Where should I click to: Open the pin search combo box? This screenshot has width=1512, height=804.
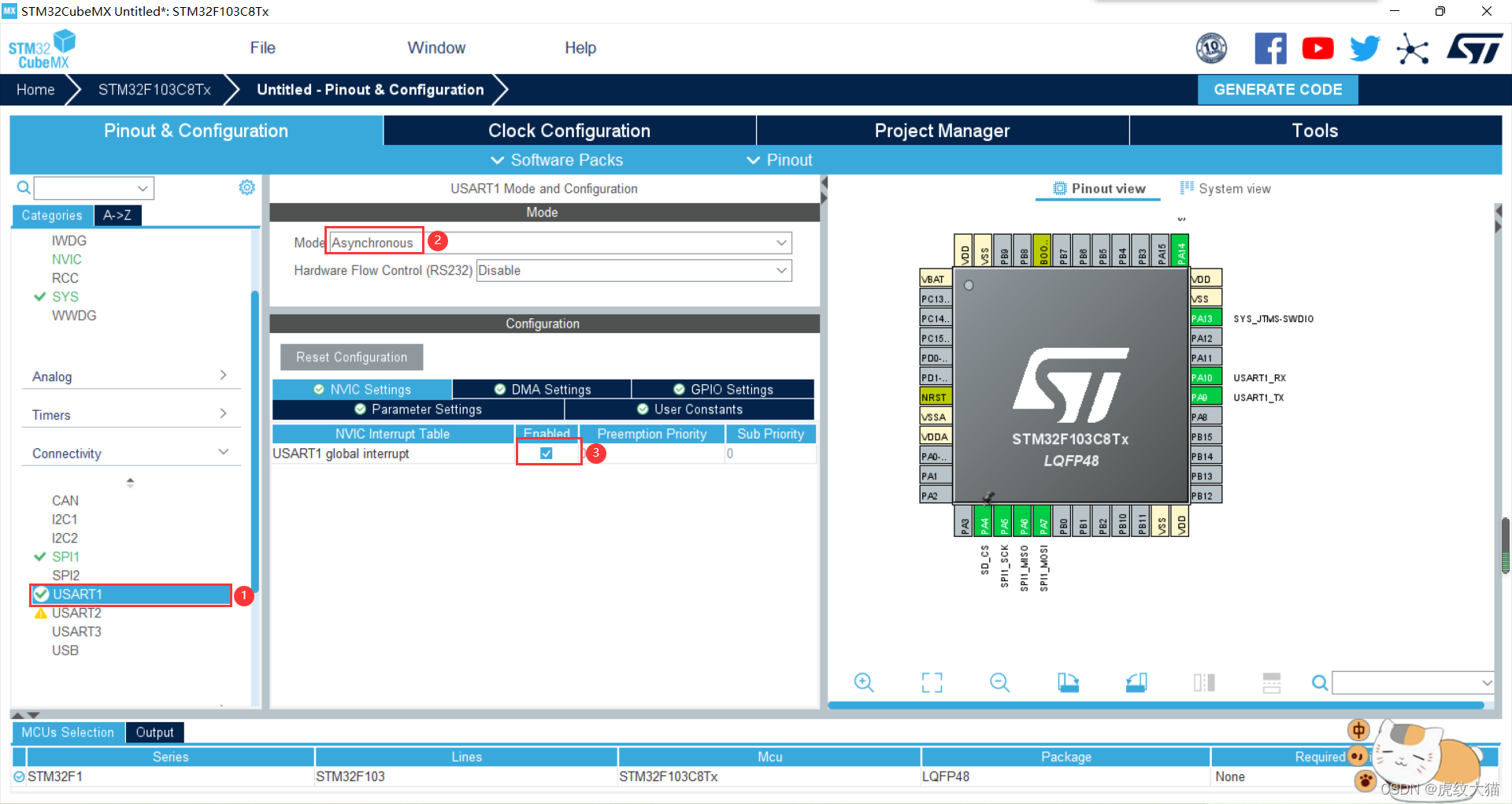[x=1413, y=683]
